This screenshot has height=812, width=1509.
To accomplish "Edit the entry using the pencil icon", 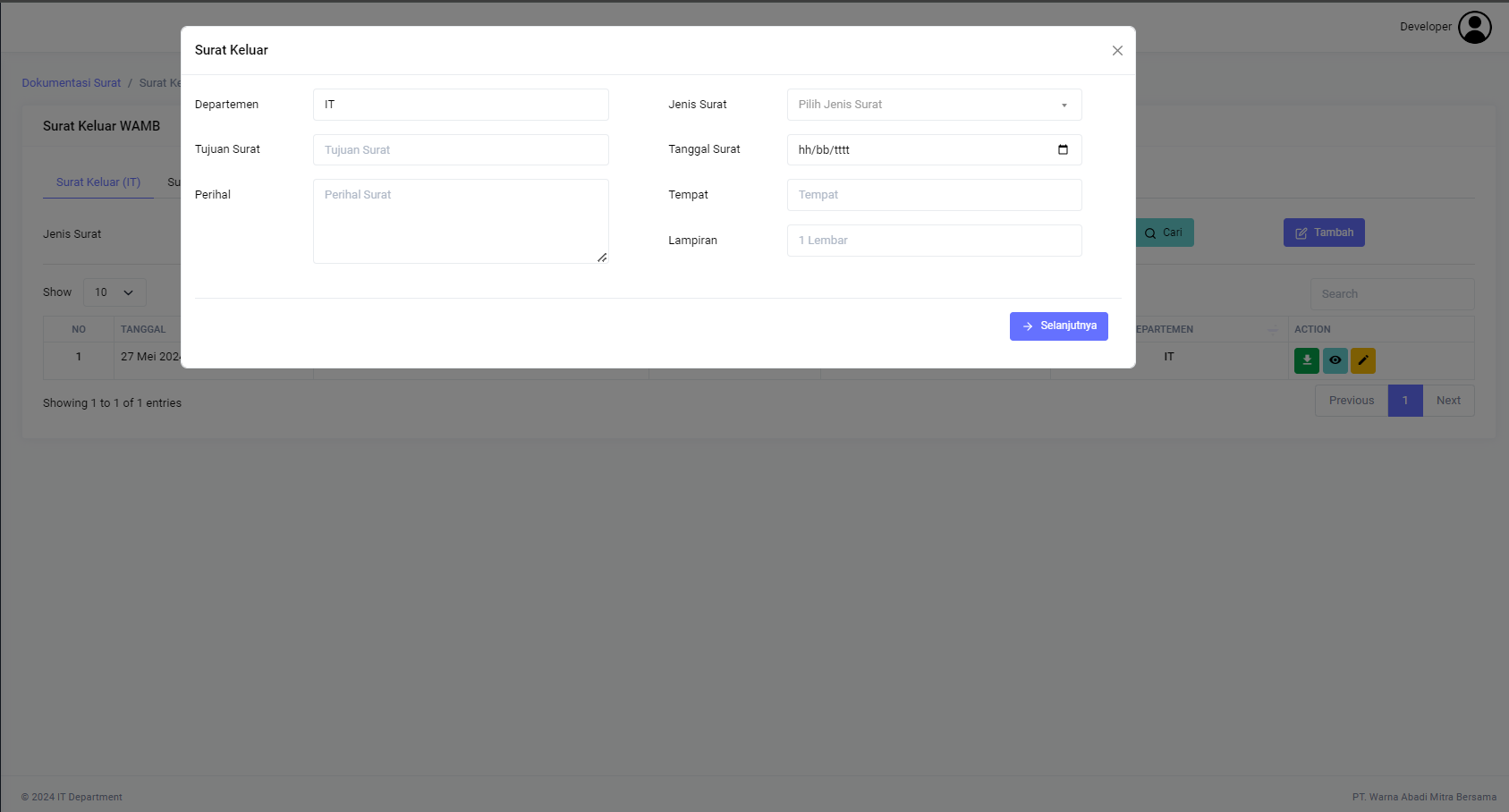I will pyautogui.click(x=1362, y=360).
